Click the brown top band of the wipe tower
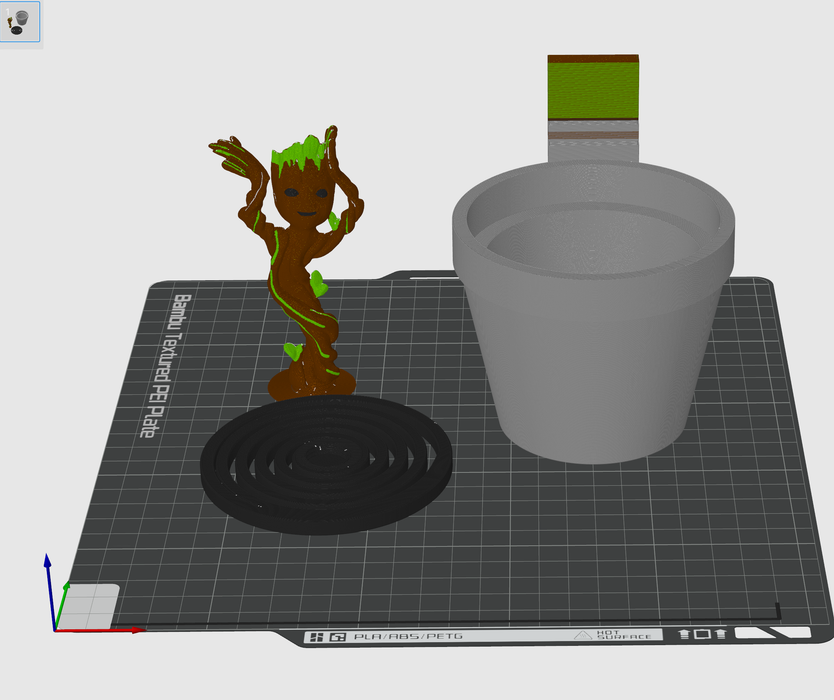Screen dimensions: 834x700 [593, 59]
